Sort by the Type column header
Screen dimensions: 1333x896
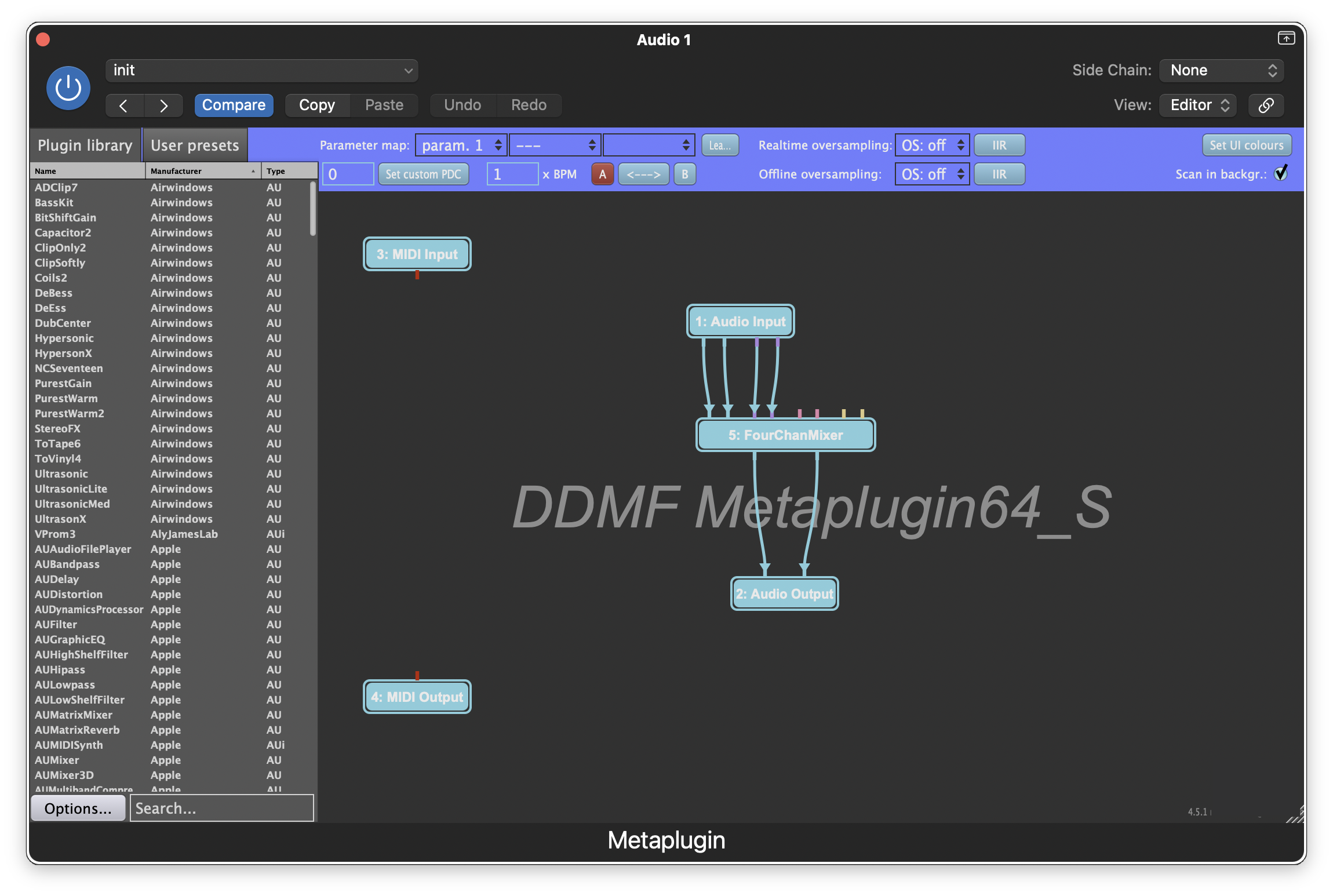289,171
